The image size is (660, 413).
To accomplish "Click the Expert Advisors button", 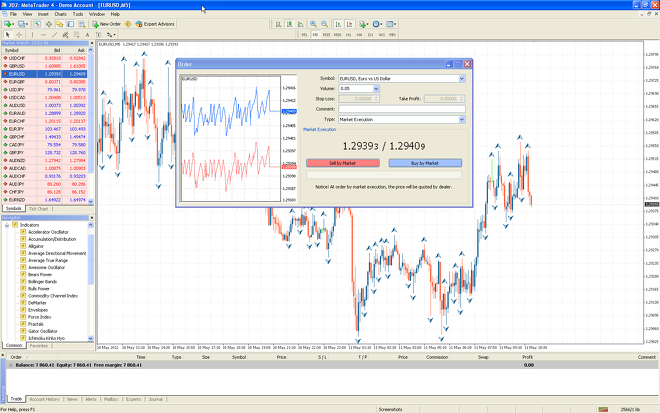I will [x=155, y=24].
